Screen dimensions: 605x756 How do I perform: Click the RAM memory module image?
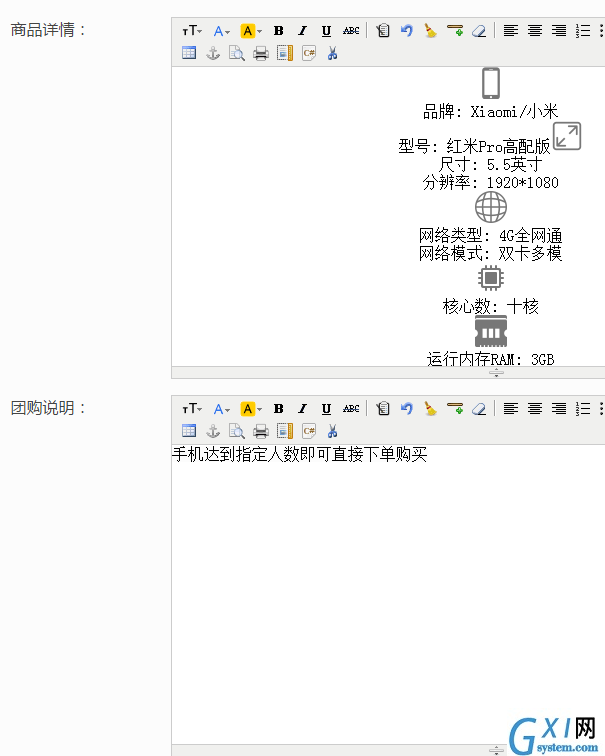(491, 332)
